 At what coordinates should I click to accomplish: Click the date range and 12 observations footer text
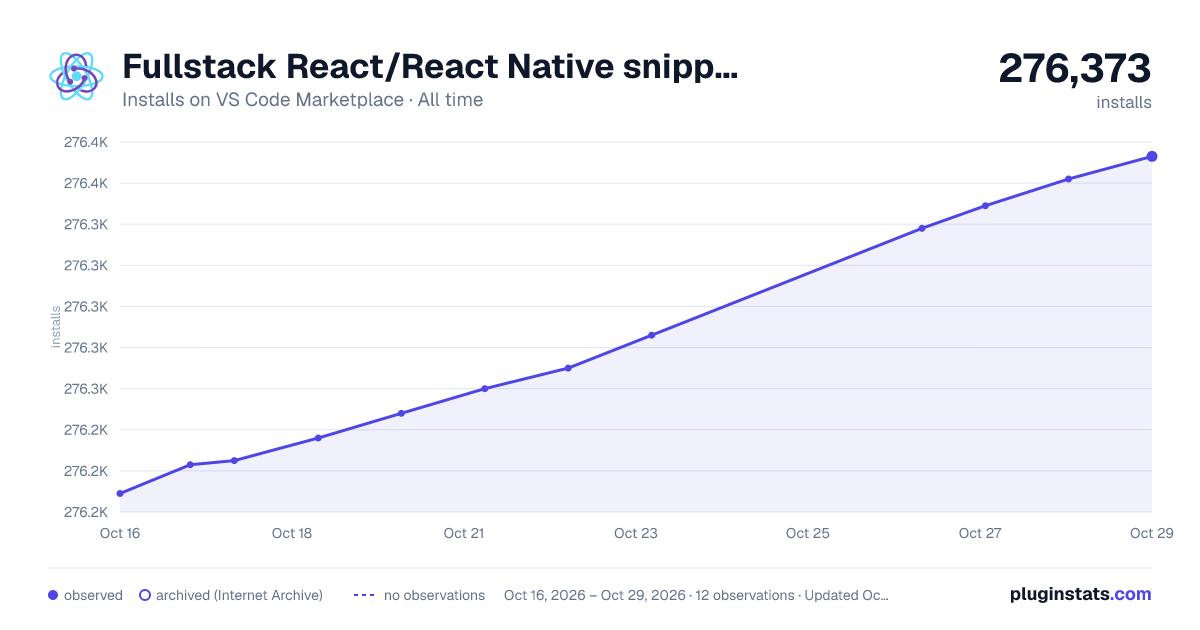tap(696, 595)
